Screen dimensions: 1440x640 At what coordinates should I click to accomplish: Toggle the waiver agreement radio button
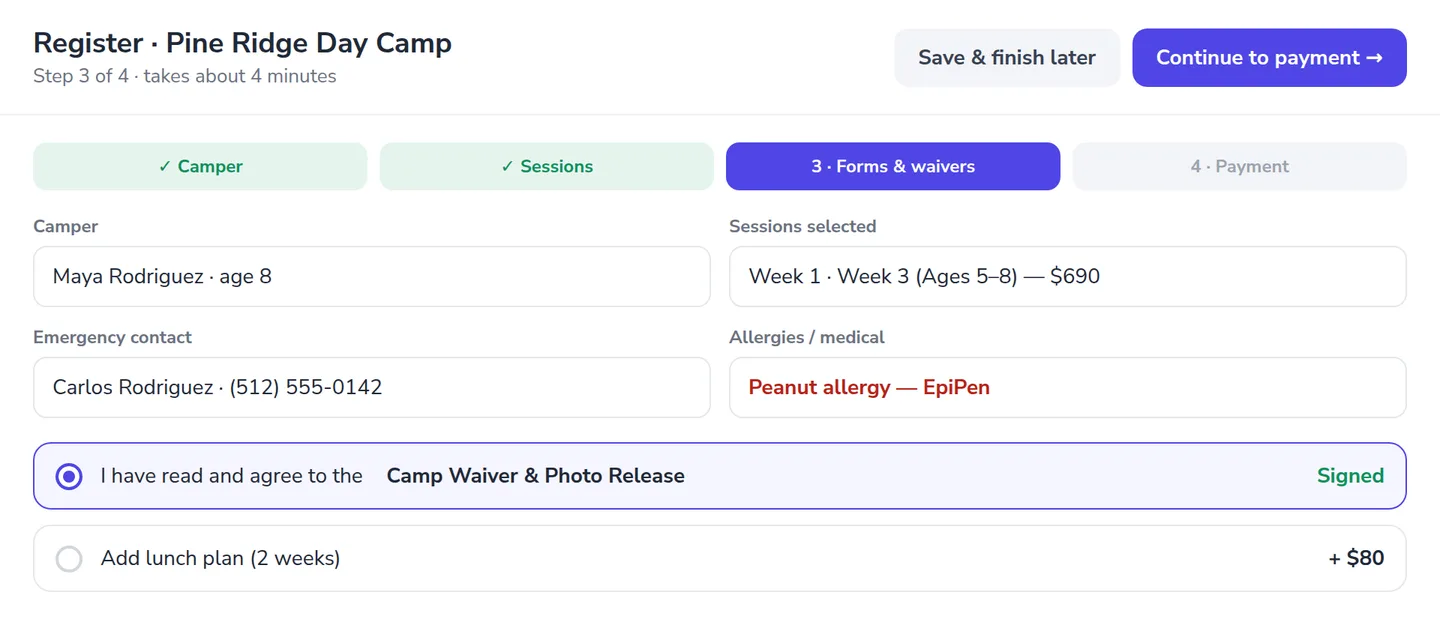pos(69,476)
